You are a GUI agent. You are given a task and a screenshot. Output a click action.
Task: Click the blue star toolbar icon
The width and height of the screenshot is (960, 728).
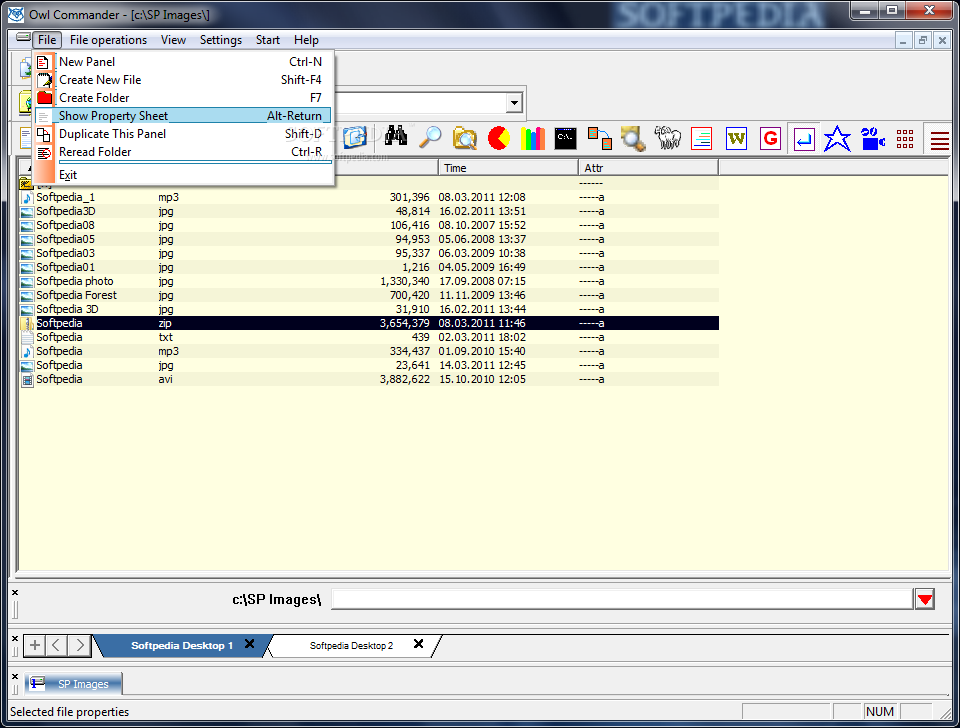point(837,139)
